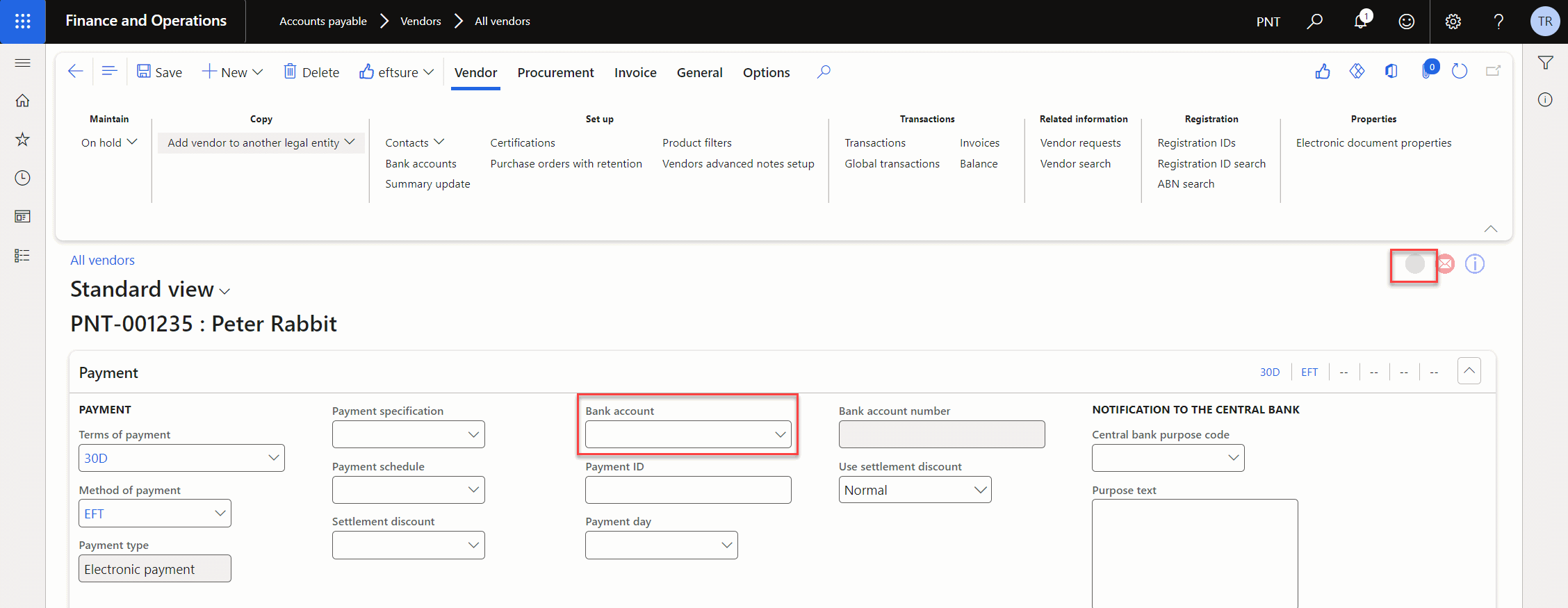This screenshot has height=608, width=1568.
Task: Open Vendors advanced notes setup
Action: point(738,163)
